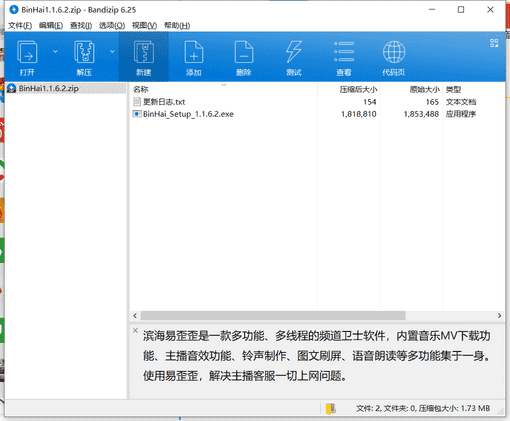This screenshot has height=421, width=510.
Task: Click the 代码页 (Code page) globe icon
Action: tap(394, 57)
